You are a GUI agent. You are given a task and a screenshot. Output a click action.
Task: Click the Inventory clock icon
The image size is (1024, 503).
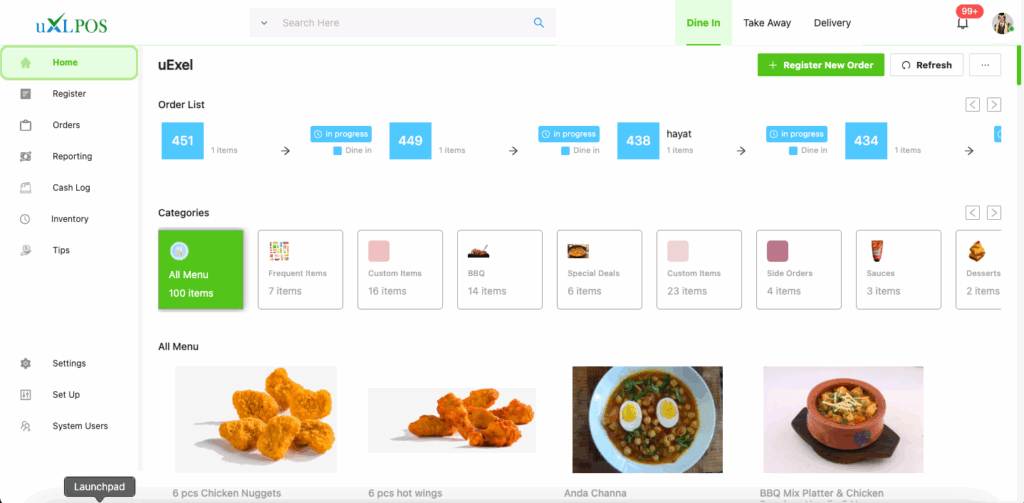click(x=25, y=219)
